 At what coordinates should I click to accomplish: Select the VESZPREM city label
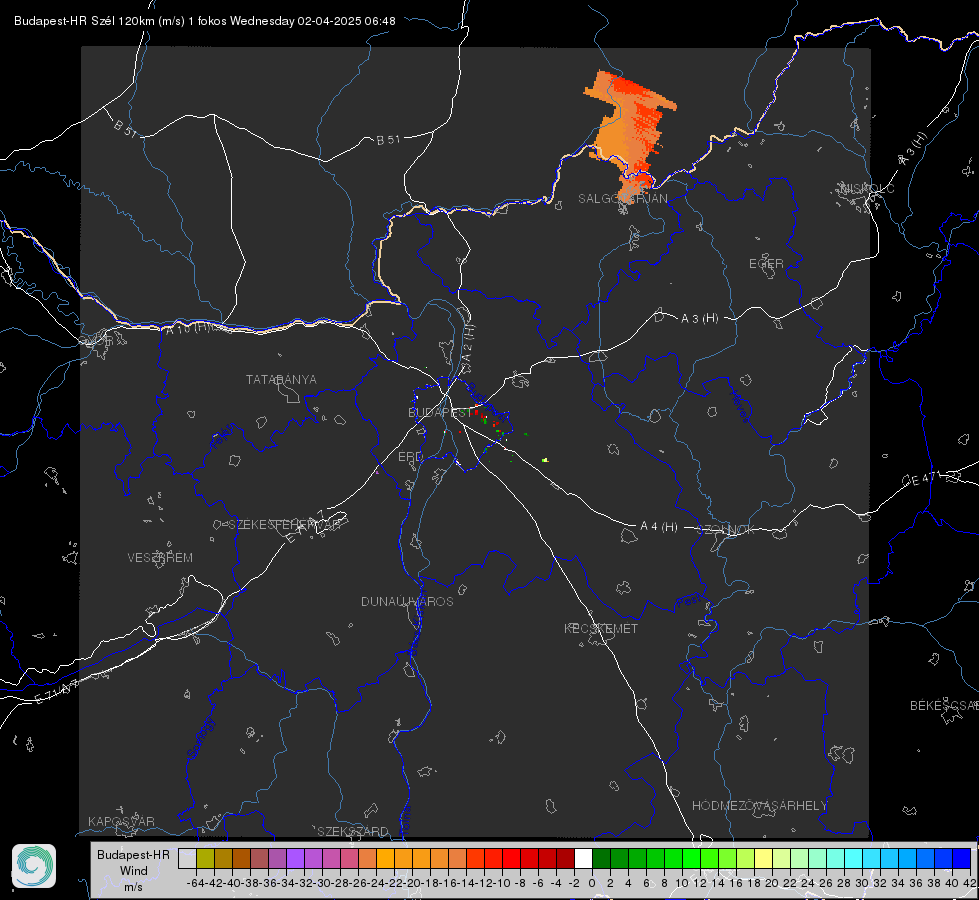coord(160,558)
